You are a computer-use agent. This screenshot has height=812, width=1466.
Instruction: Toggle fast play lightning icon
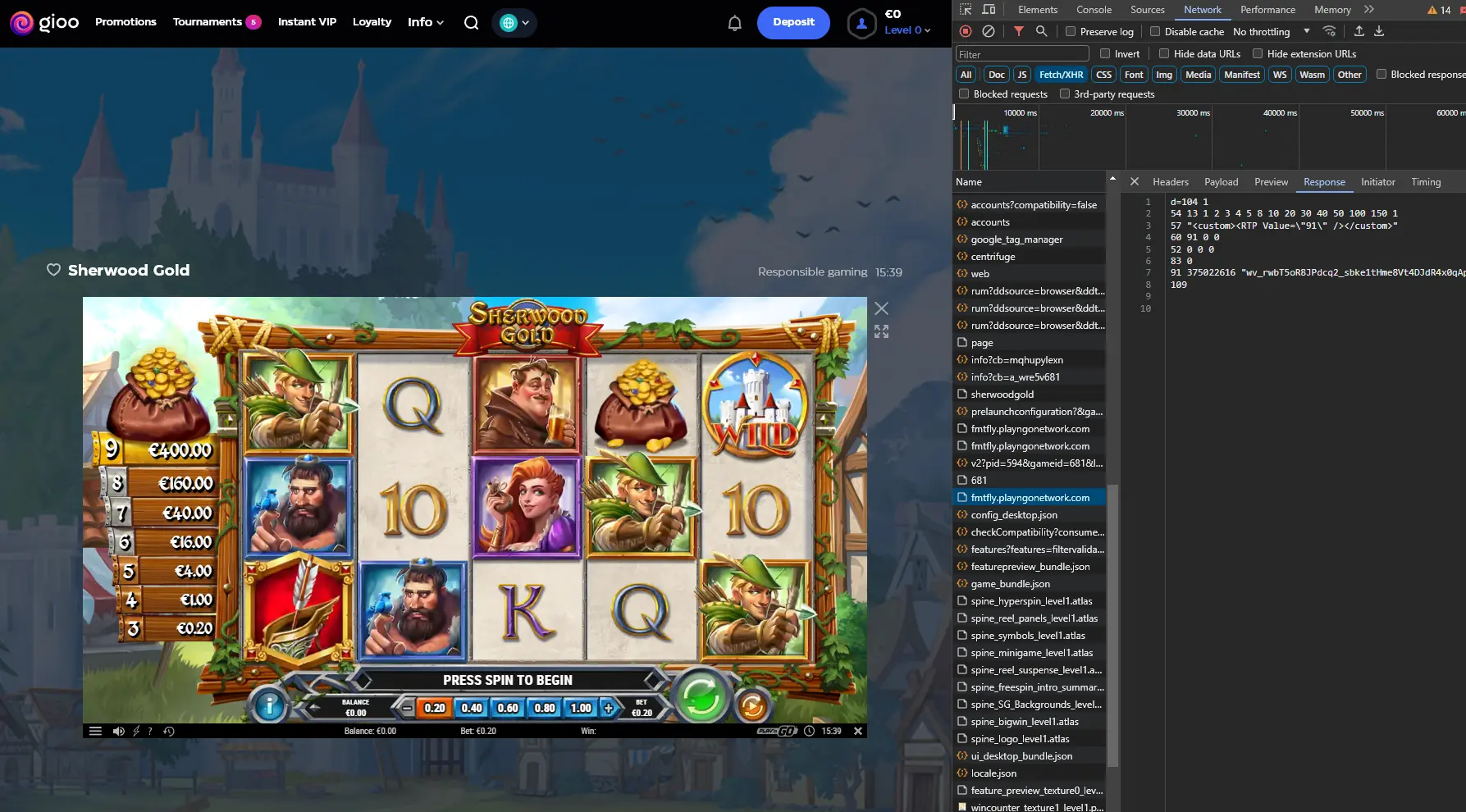136,731
